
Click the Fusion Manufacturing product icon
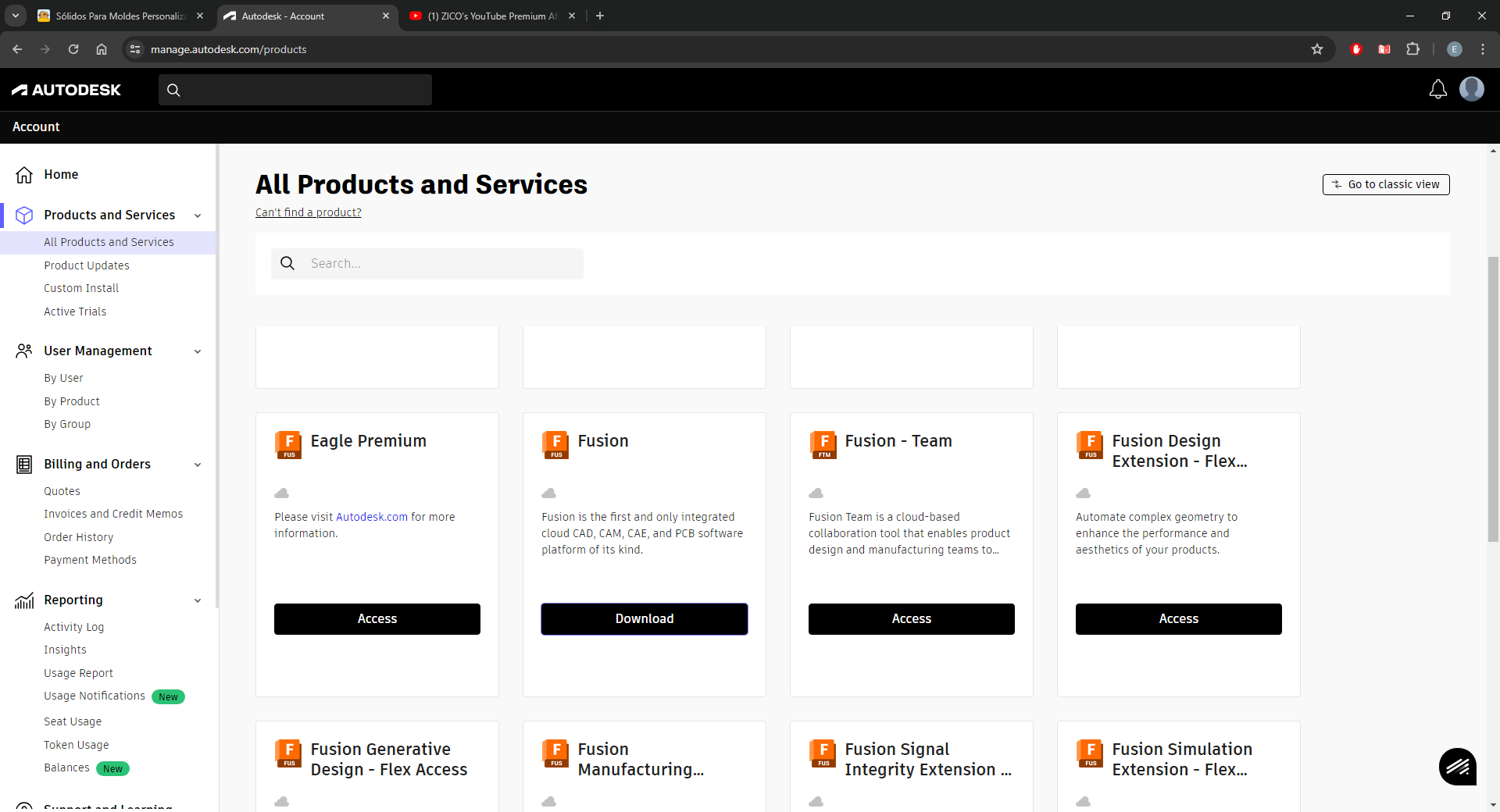[x=555, y=753]
